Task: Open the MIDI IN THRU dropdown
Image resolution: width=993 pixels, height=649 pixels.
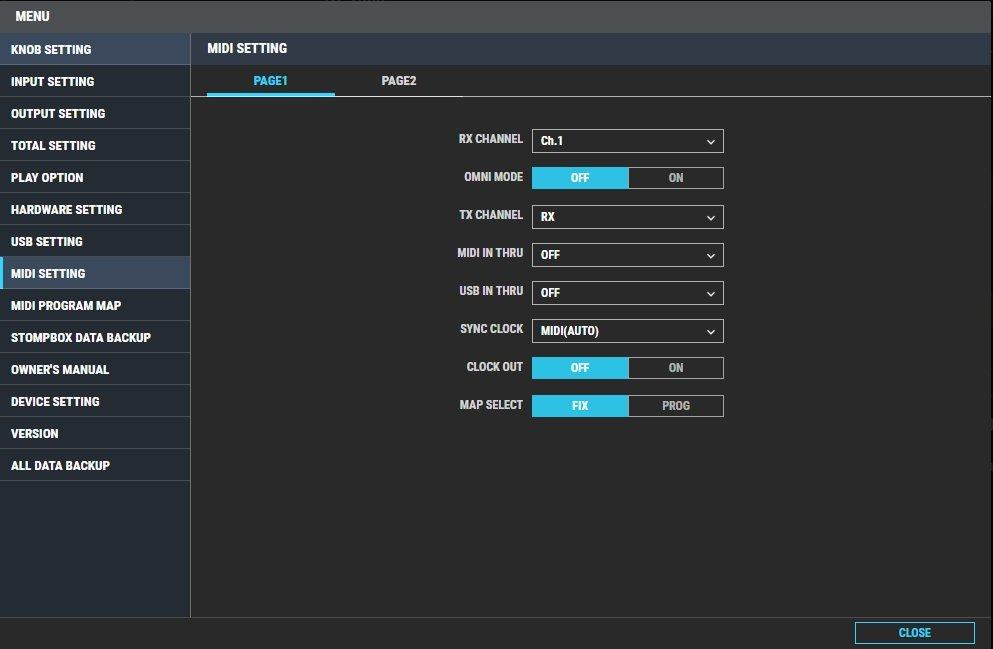Action: click(627, 255)
